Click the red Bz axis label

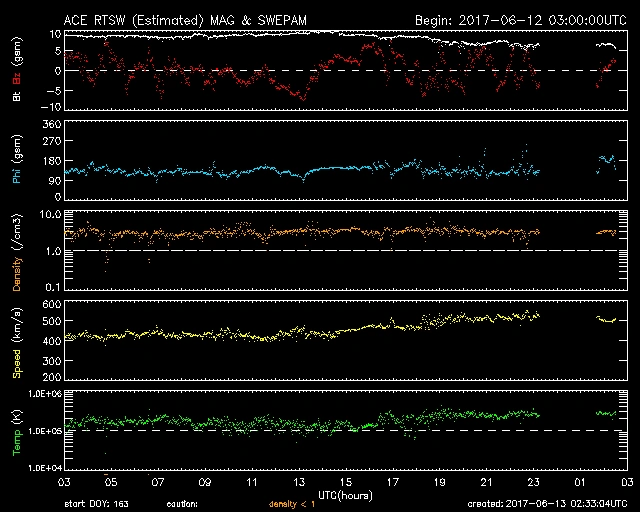(x=19, y=60)
